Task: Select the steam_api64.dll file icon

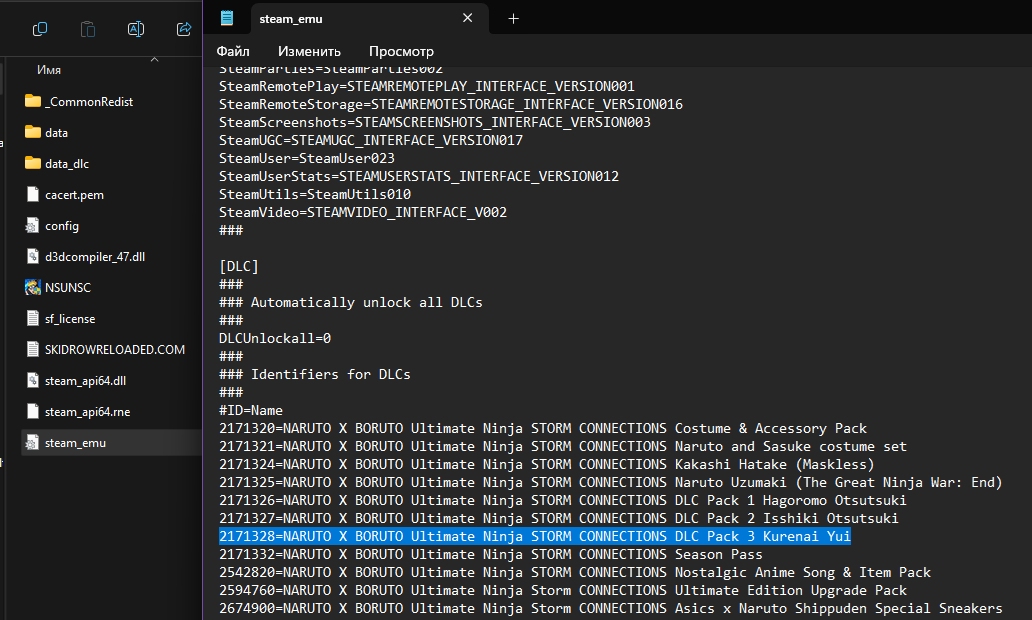Action: pyautogui.click(x=32, y=380)
